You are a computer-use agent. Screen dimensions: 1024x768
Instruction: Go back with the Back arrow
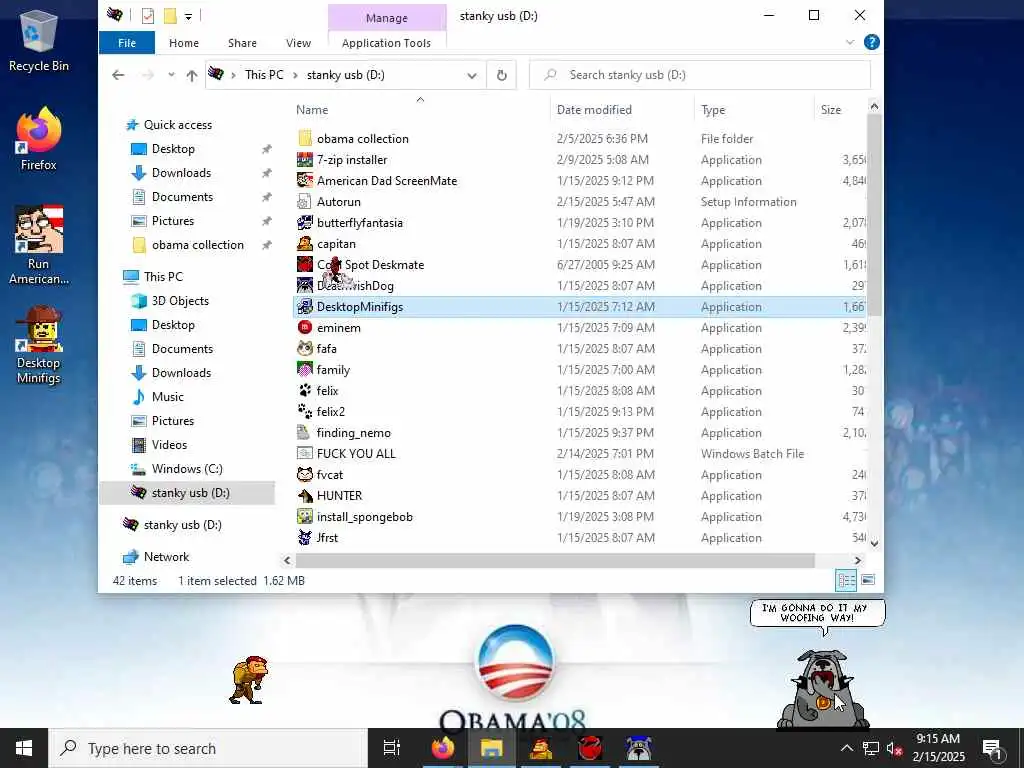pos(118,75)
